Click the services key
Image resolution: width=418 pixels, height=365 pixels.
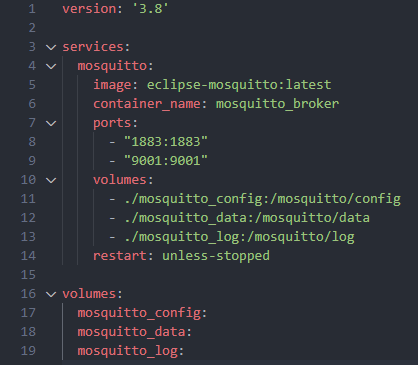point(93,47)
